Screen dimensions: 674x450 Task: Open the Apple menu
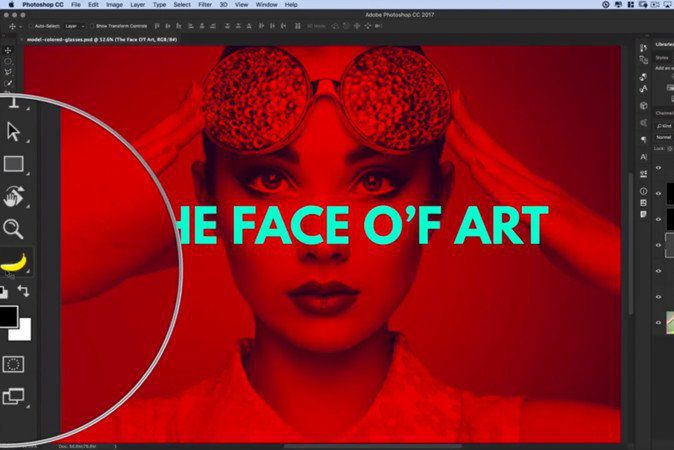11,5
